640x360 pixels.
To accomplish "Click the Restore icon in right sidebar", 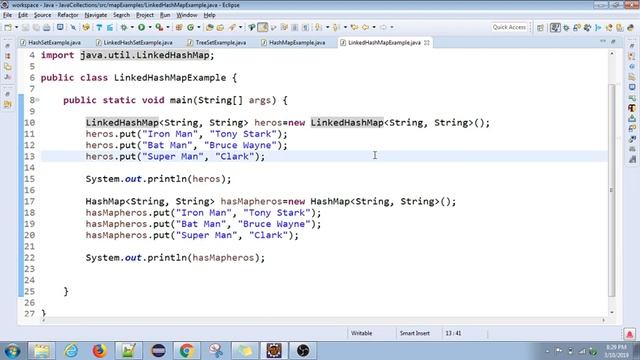I will [x=632, y=45].
